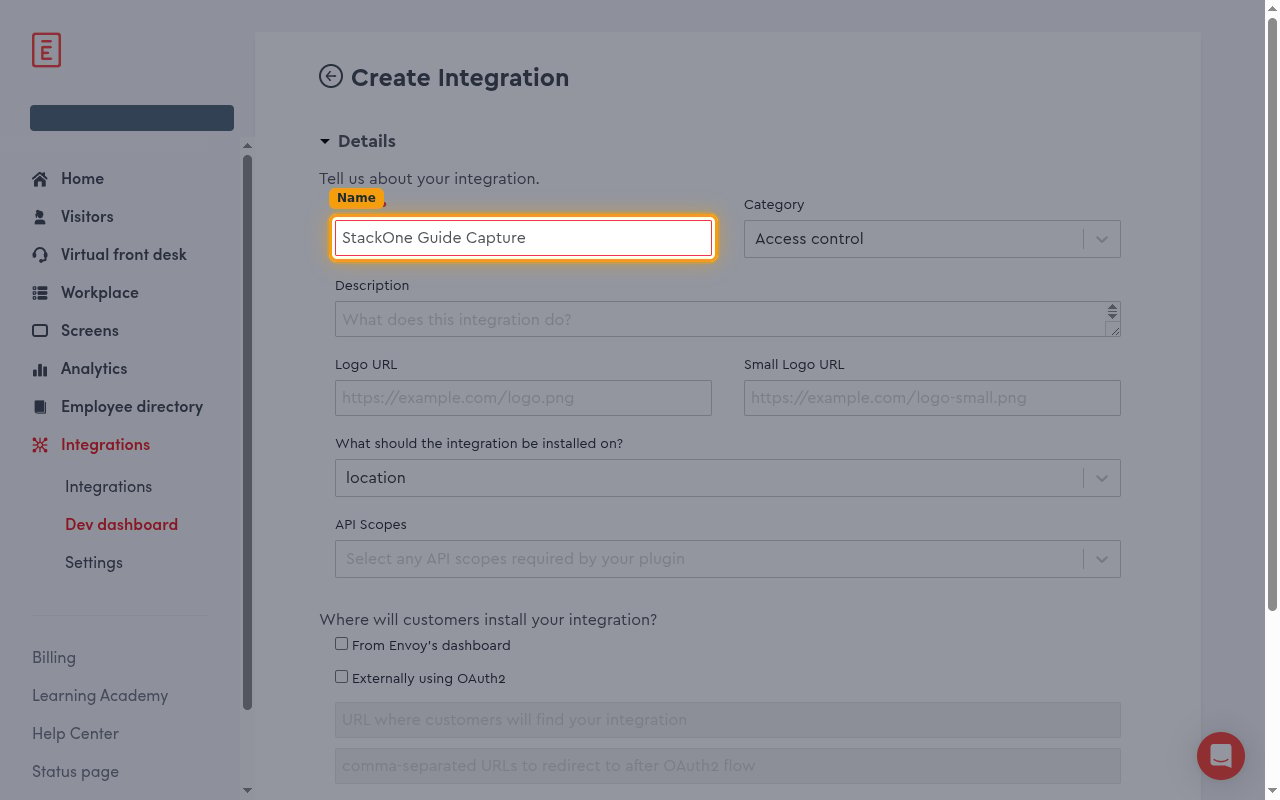The width and height of the screenshot is (1280, 800).
Task: Select Integrations sub-item in sidebar
Action: (x=108, y=487)
